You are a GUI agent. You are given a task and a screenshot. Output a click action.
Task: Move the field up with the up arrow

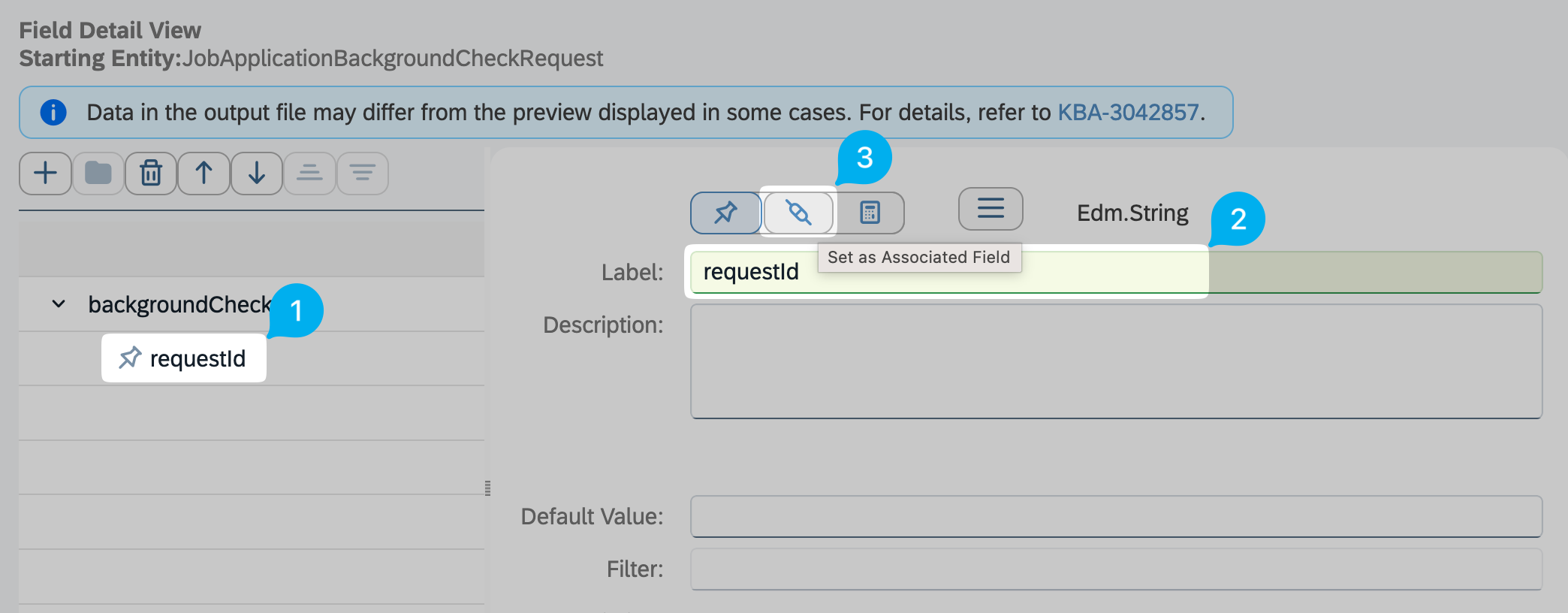204,174
